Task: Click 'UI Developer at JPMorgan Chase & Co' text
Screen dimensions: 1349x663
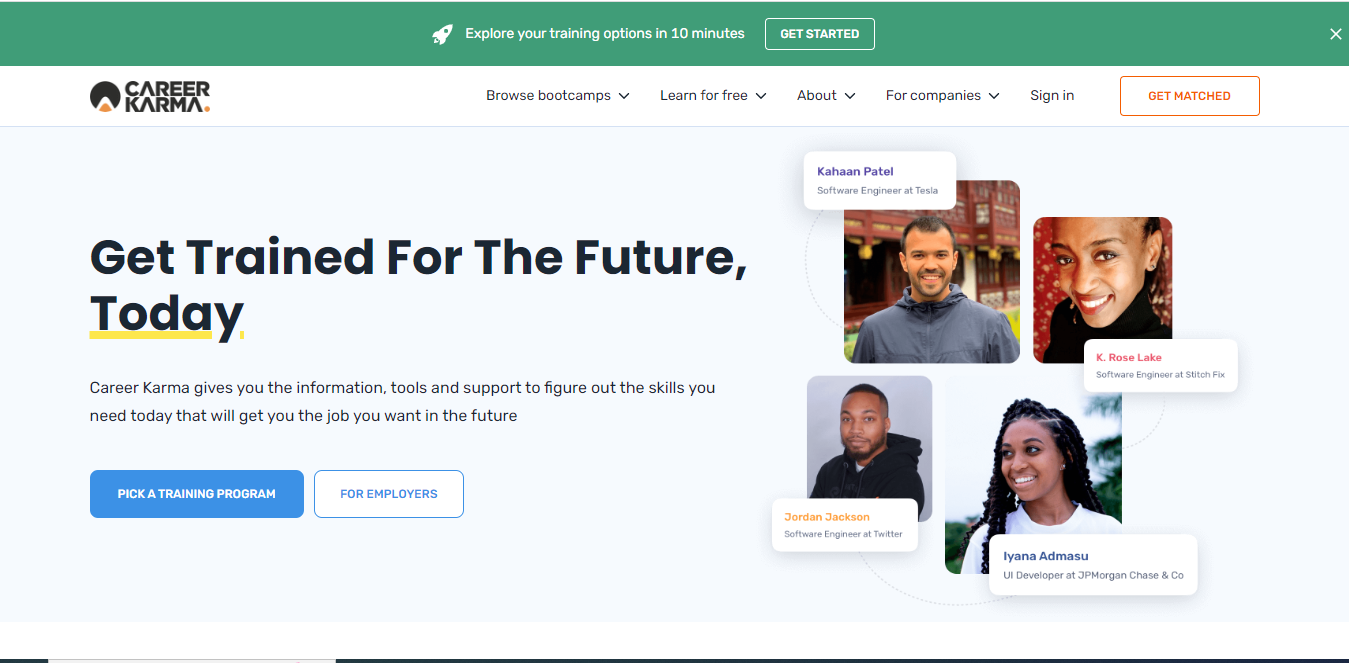Action: pos(1093,576)
